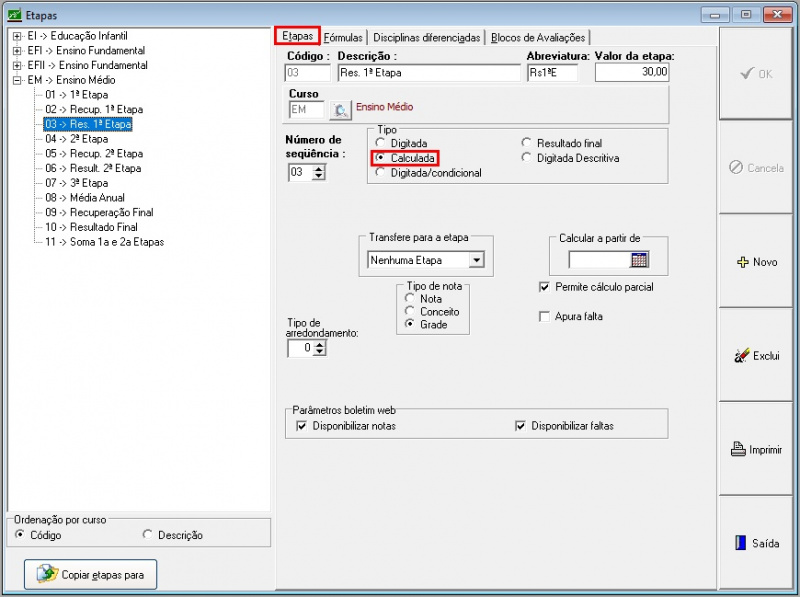
Task: Select the Digitada type radio button
Action: click(380, 144)
